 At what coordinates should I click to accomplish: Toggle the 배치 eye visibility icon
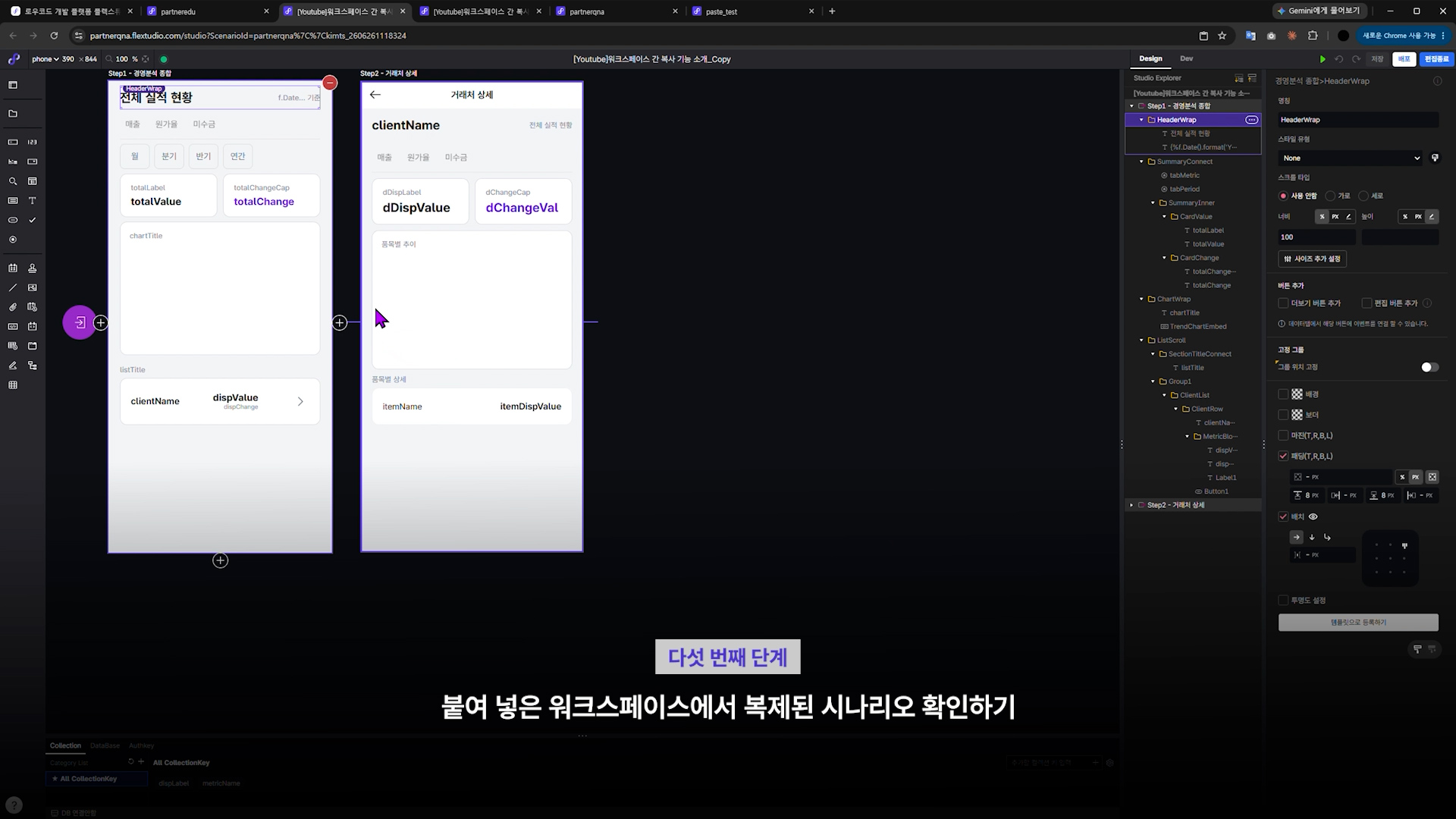(x=1313, y=516)
